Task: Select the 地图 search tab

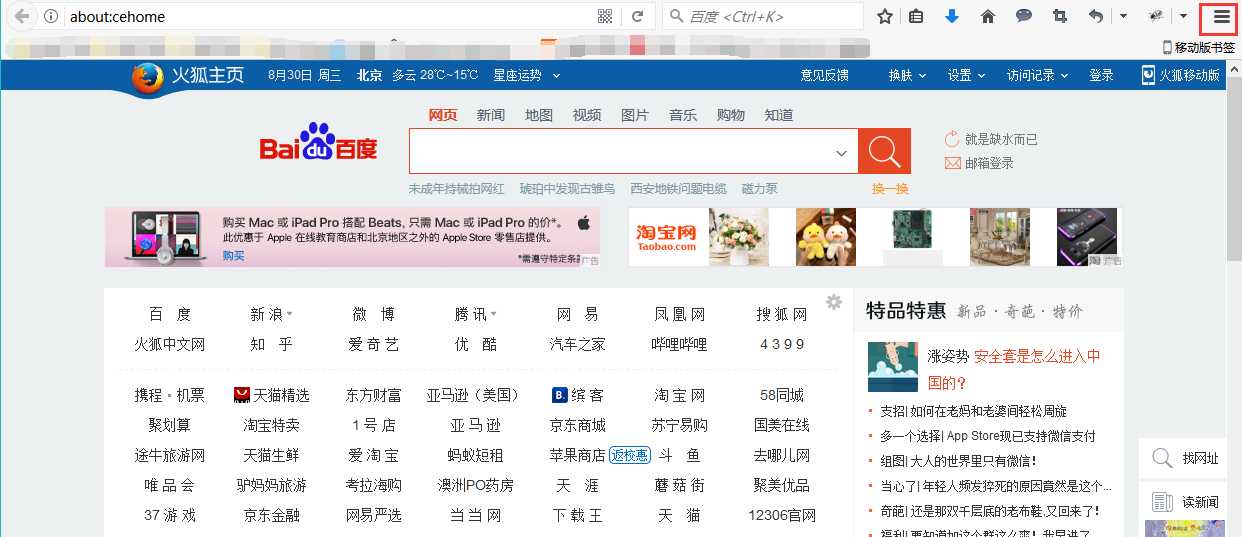Action: pos(538,115)
